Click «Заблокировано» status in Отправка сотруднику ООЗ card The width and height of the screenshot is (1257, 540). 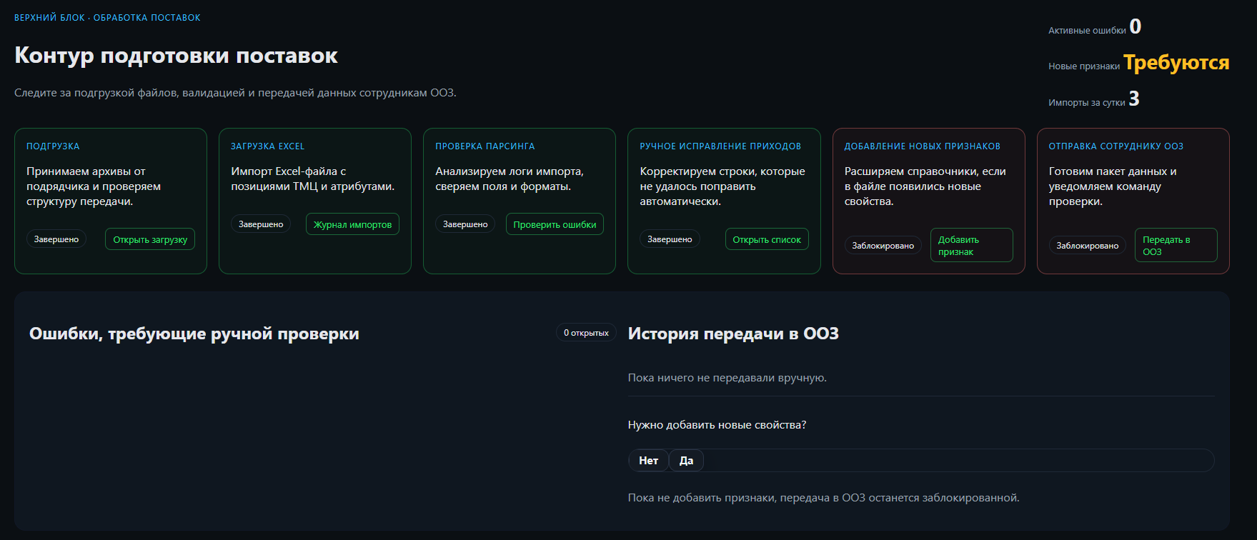[x=1087, y=246]
